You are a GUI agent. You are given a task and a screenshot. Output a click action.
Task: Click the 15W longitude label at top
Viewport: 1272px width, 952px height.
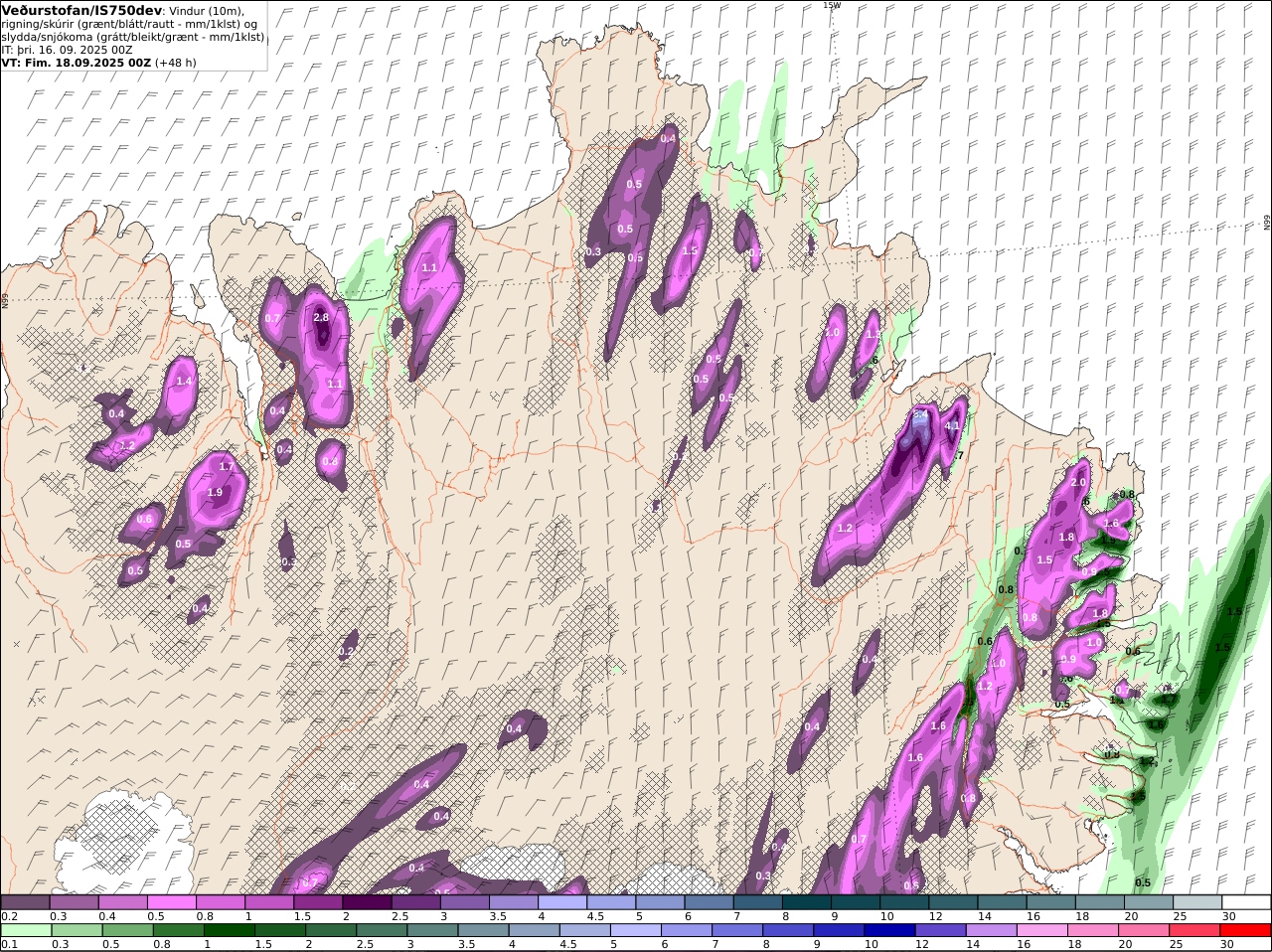pos(831,5)
